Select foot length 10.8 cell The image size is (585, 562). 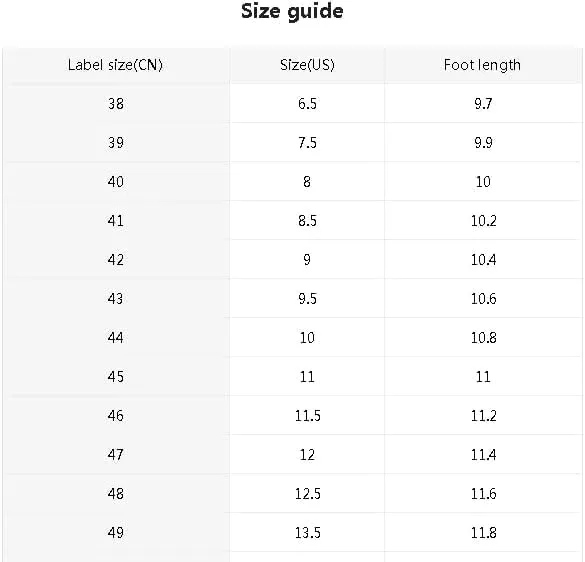pos(483,338)
